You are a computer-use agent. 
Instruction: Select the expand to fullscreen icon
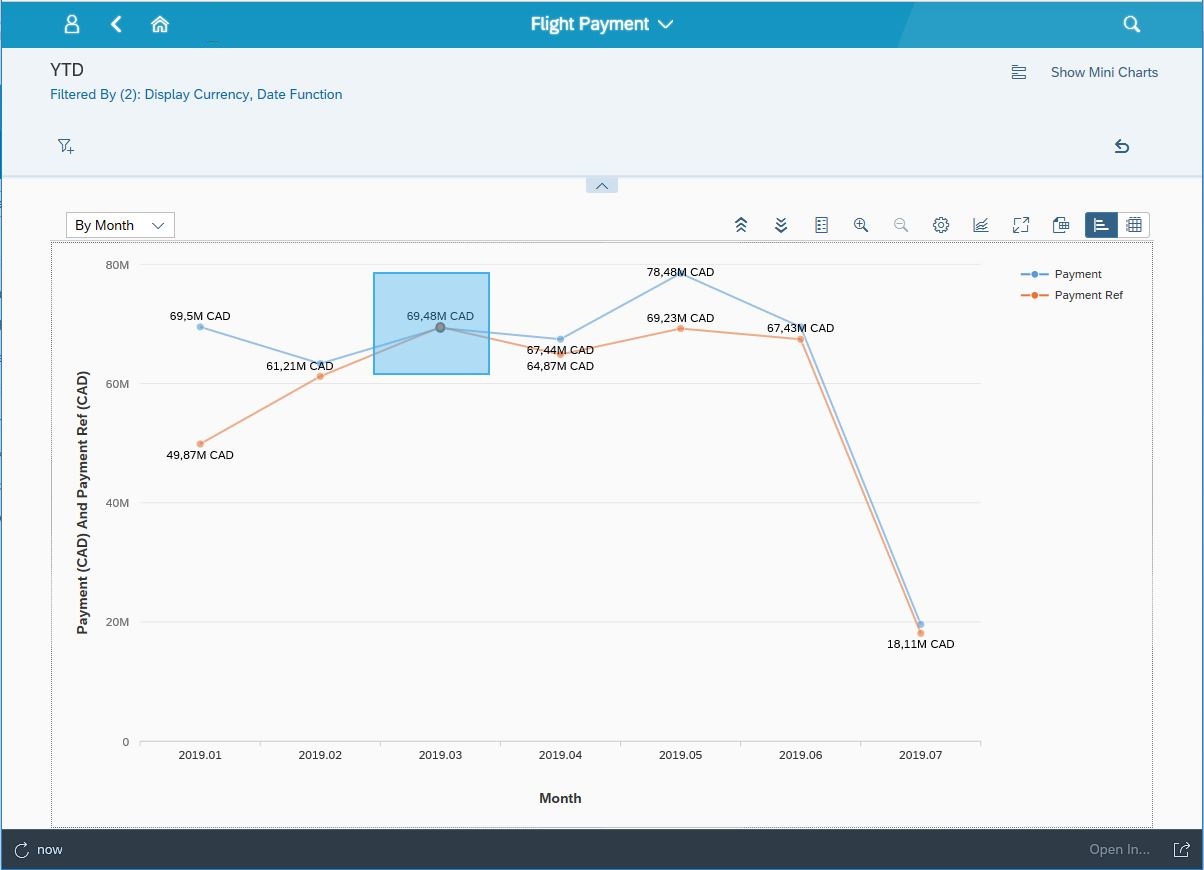tap(1021, 225)
